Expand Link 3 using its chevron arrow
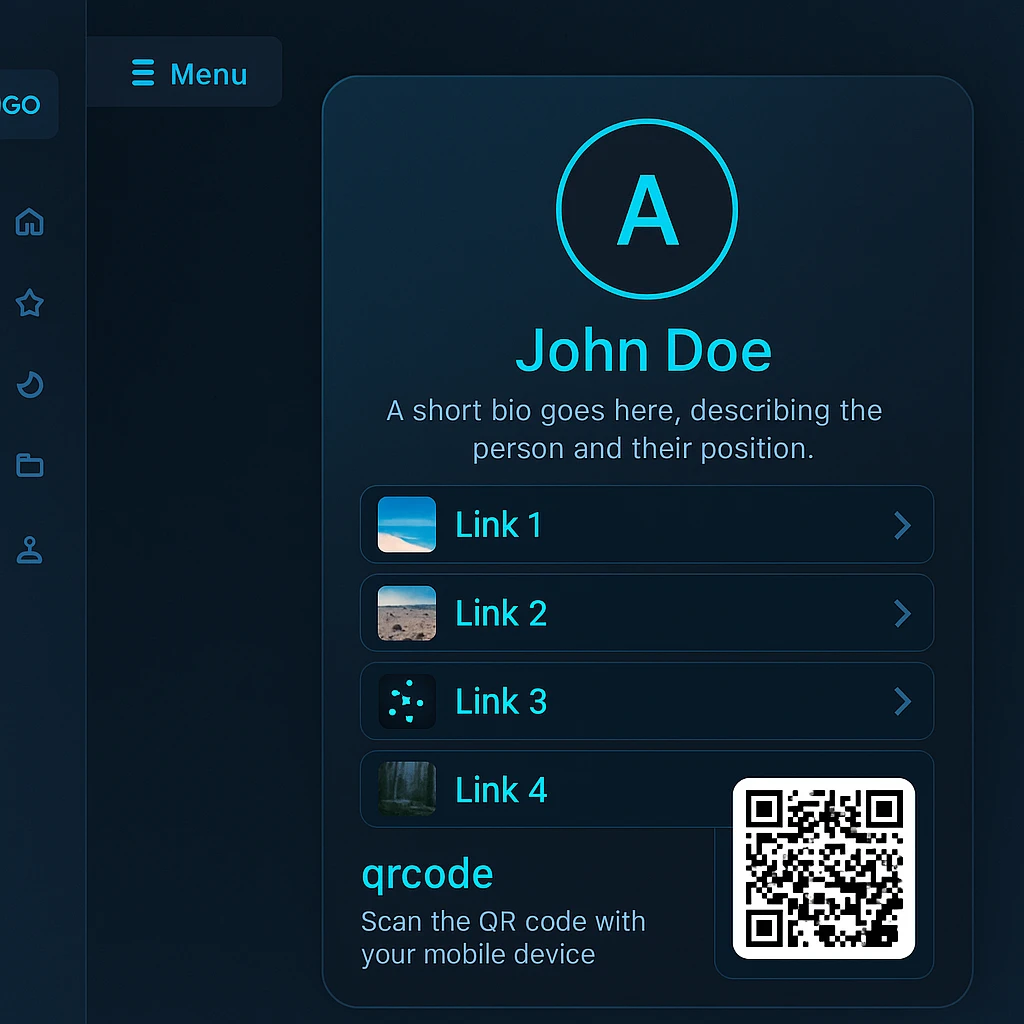 902,701
